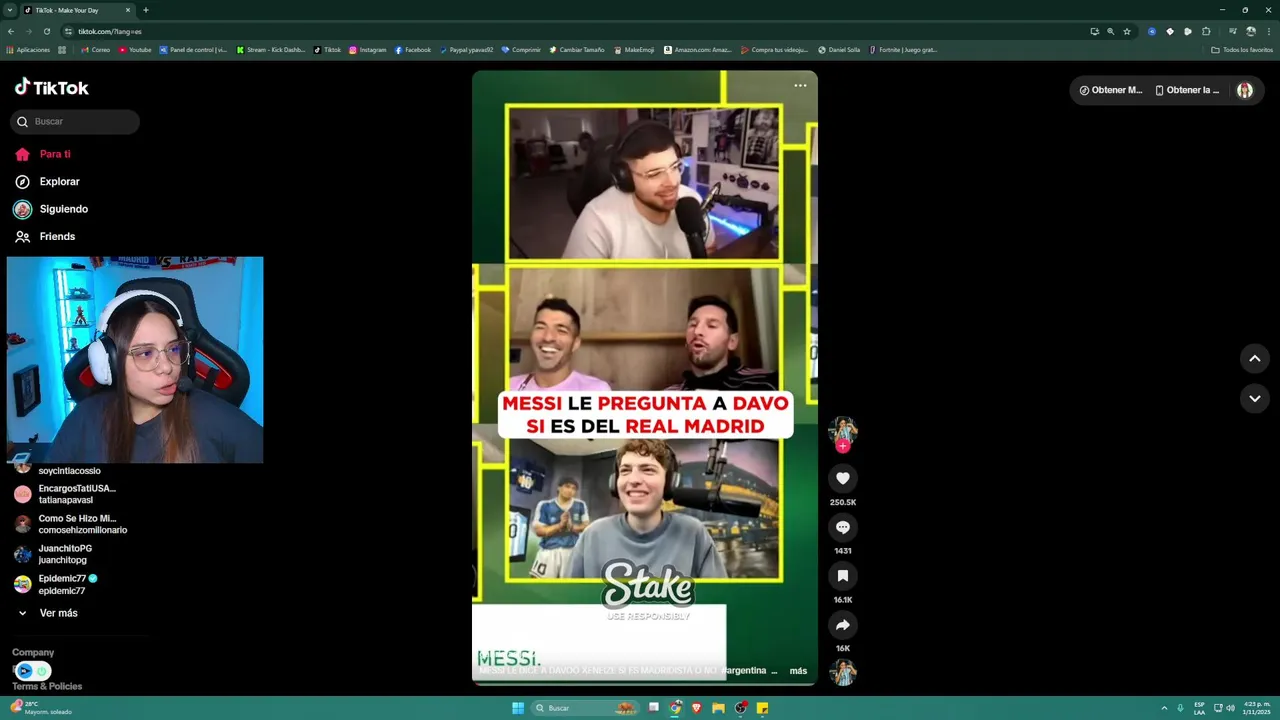1280x720 pixels.
Task: Open the Paypal ypavas92 bookmark
Action: (x=466, y=49)
